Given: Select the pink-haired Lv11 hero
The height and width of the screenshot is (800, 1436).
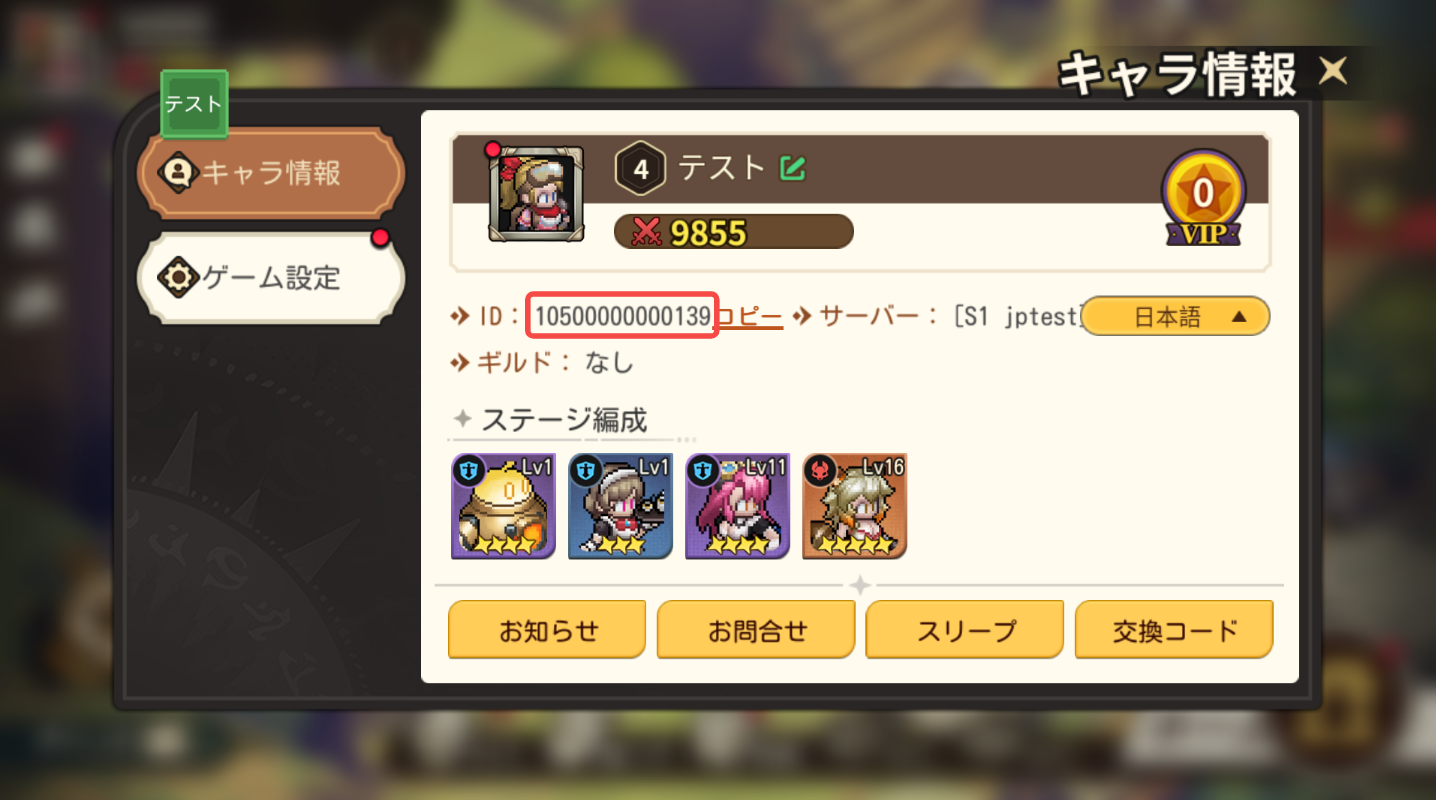Looking at the screenshot, I should click(737, 506).
